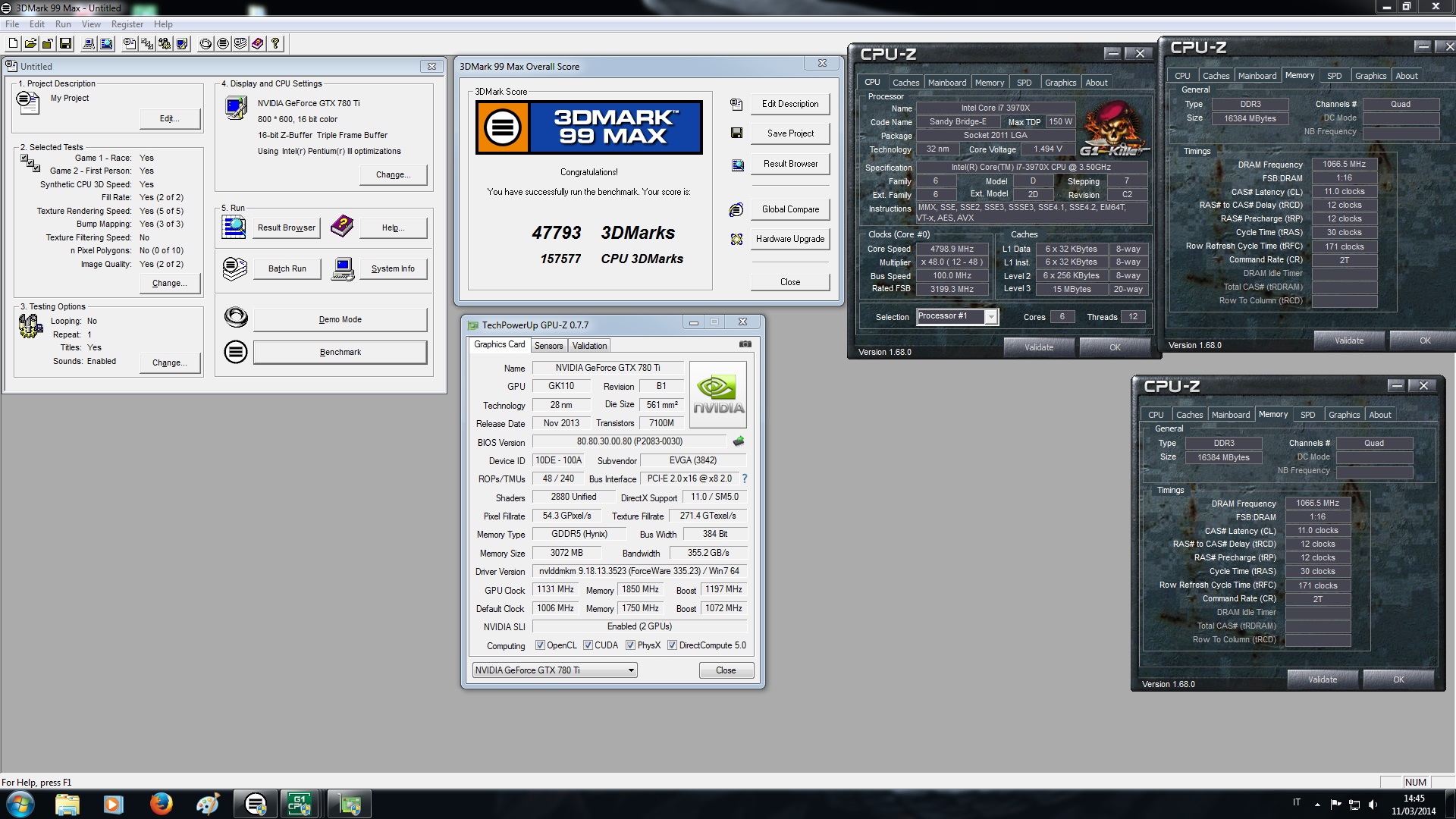
Task: Click the Result Browser icon in Run panel
Action: point(234,227)
